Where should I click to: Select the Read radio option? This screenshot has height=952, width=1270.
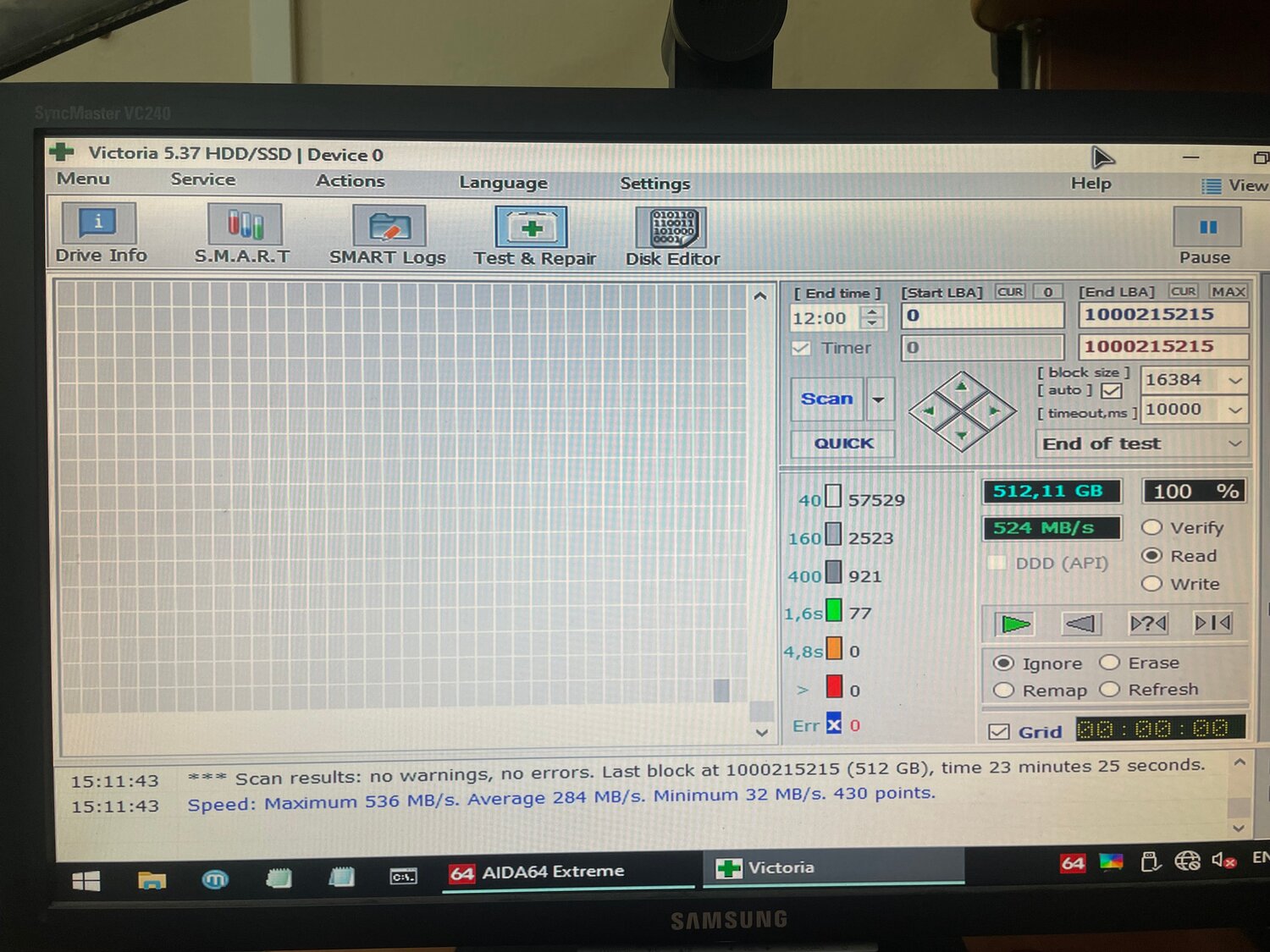(1151, 556)
